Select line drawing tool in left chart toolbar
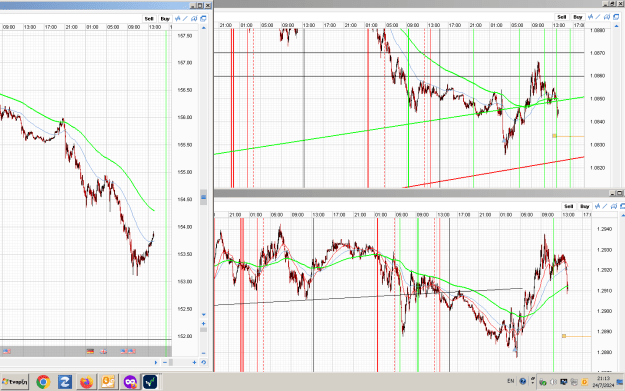The image size is (625, 391). click(185, 19)
